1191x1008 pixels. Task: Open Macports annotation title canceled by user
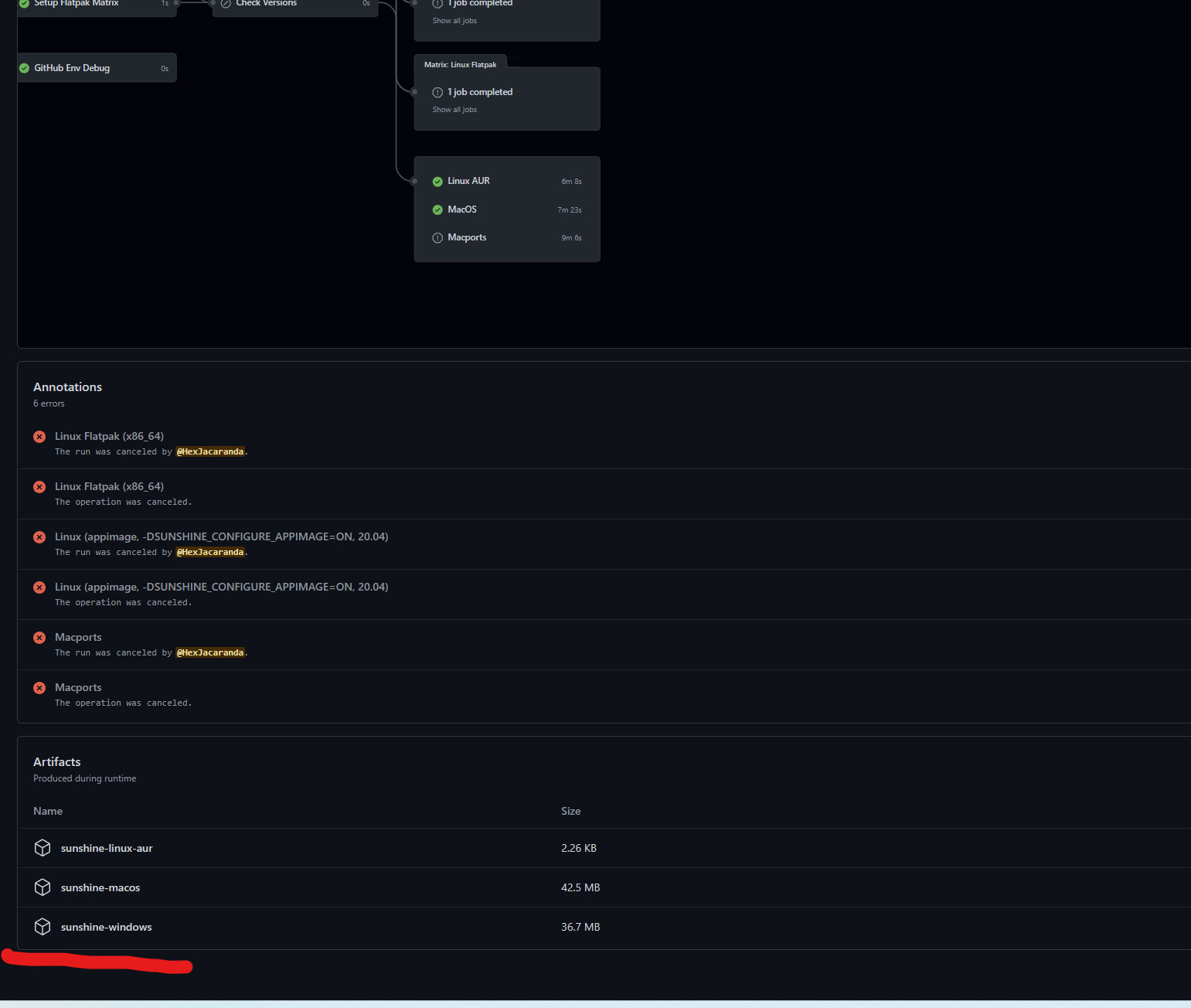tap(78, 637)
